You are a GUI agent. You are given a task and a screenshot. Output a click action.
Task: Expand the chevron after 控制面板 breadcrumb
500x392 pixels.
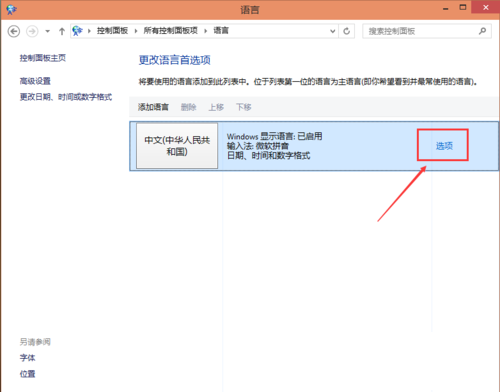136,31
